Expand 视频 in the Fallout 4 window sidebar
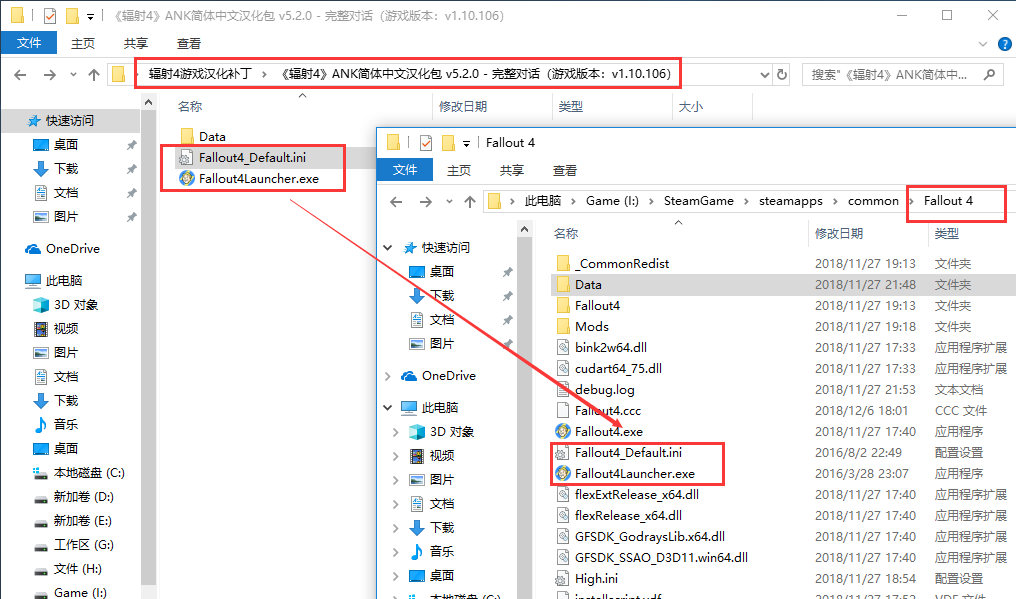The height and width of the screenshot is (599, 1016). (395, 456)
